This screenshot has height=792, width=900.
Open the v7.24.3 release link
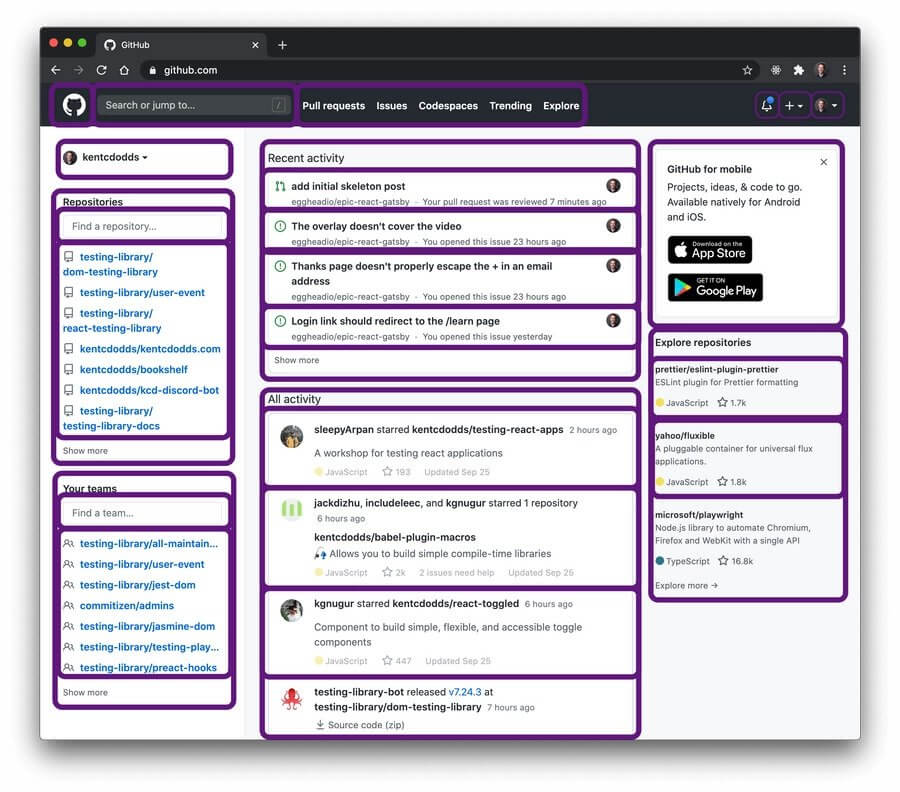pyautogui.click(x=465, y=692)
